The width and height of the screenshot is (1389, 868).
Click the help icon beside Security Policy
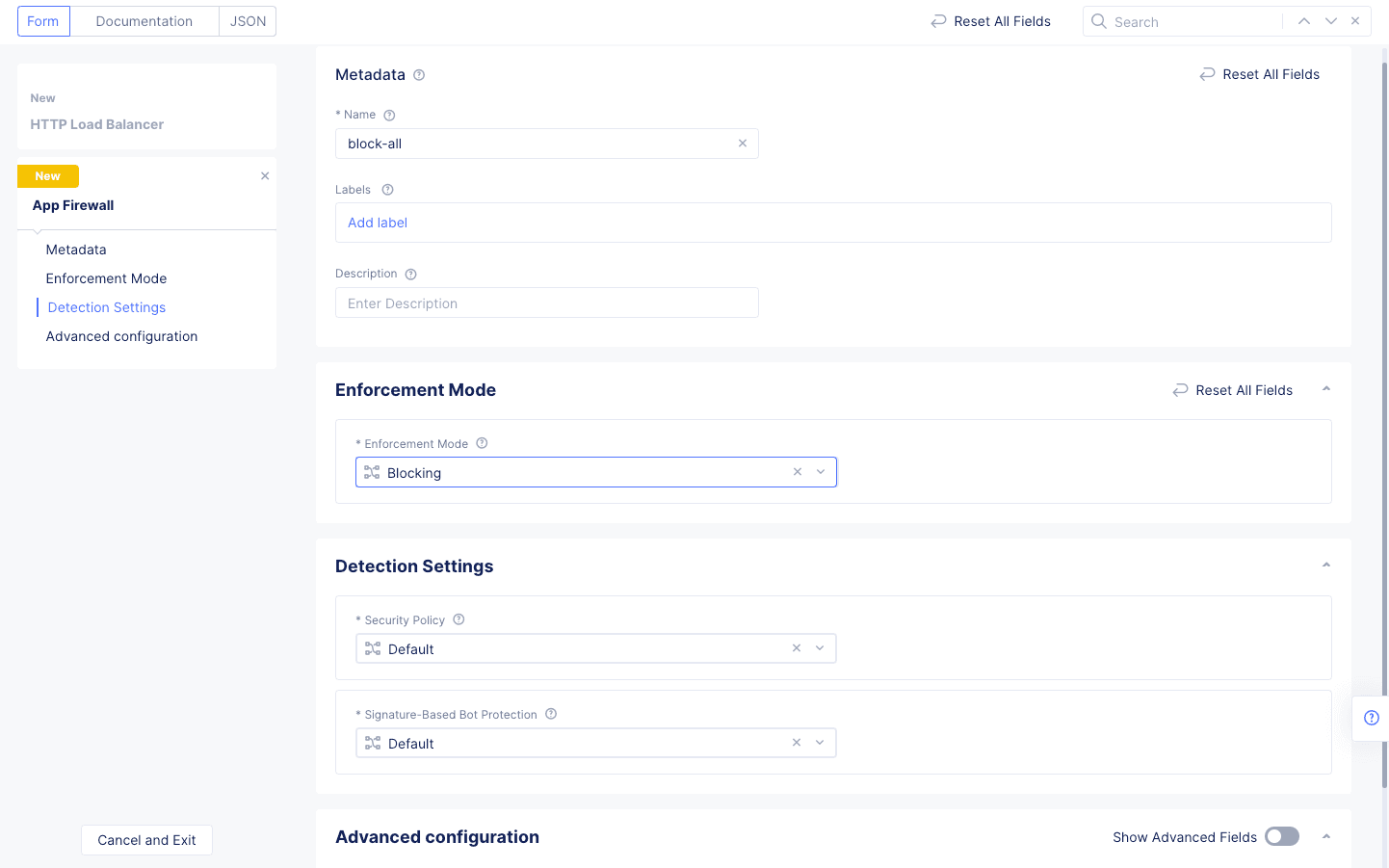(459, 619)
